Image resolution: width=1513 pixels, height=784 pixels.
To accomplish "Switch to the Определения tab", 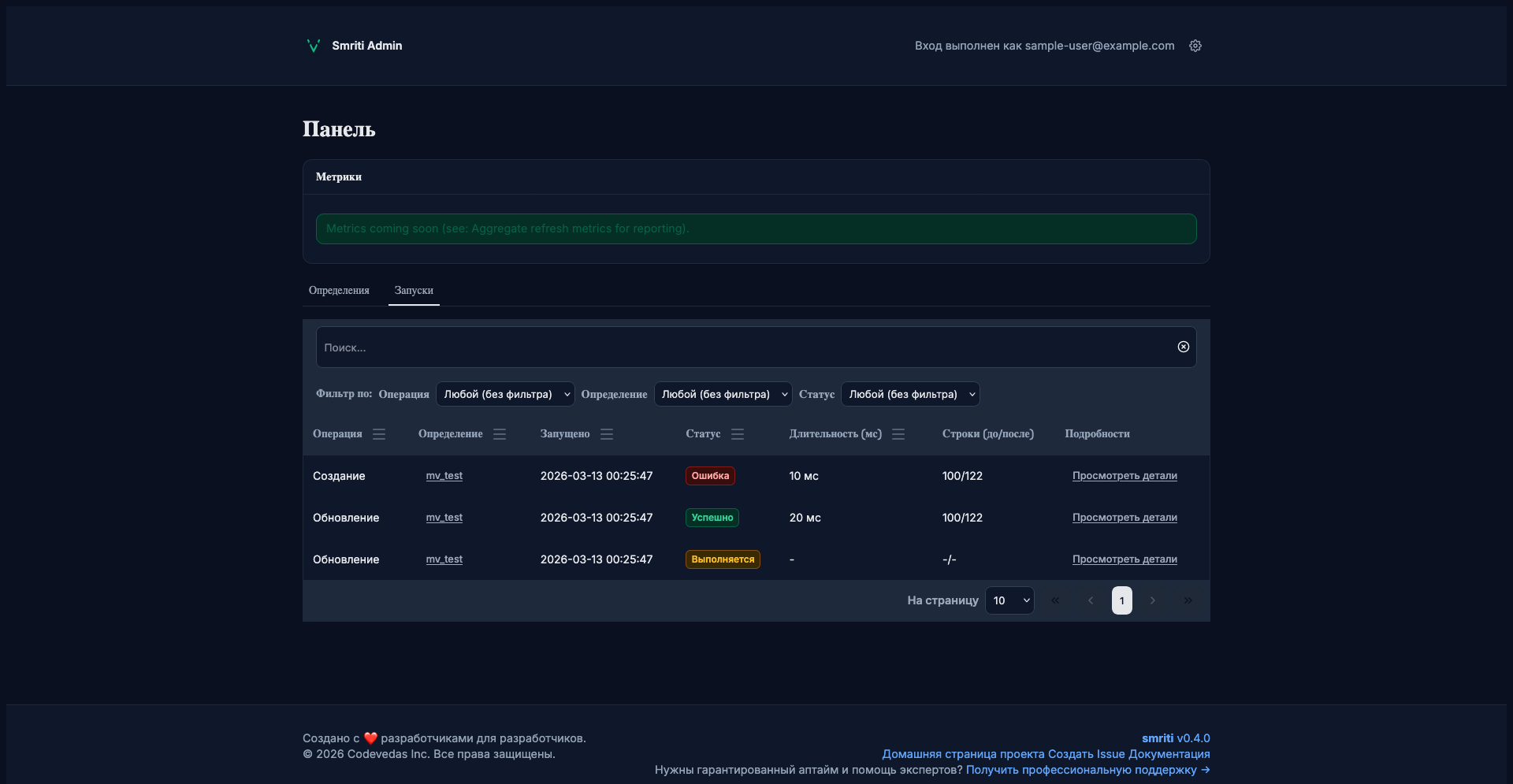I will pyautogui.click(x=339, y=290).
